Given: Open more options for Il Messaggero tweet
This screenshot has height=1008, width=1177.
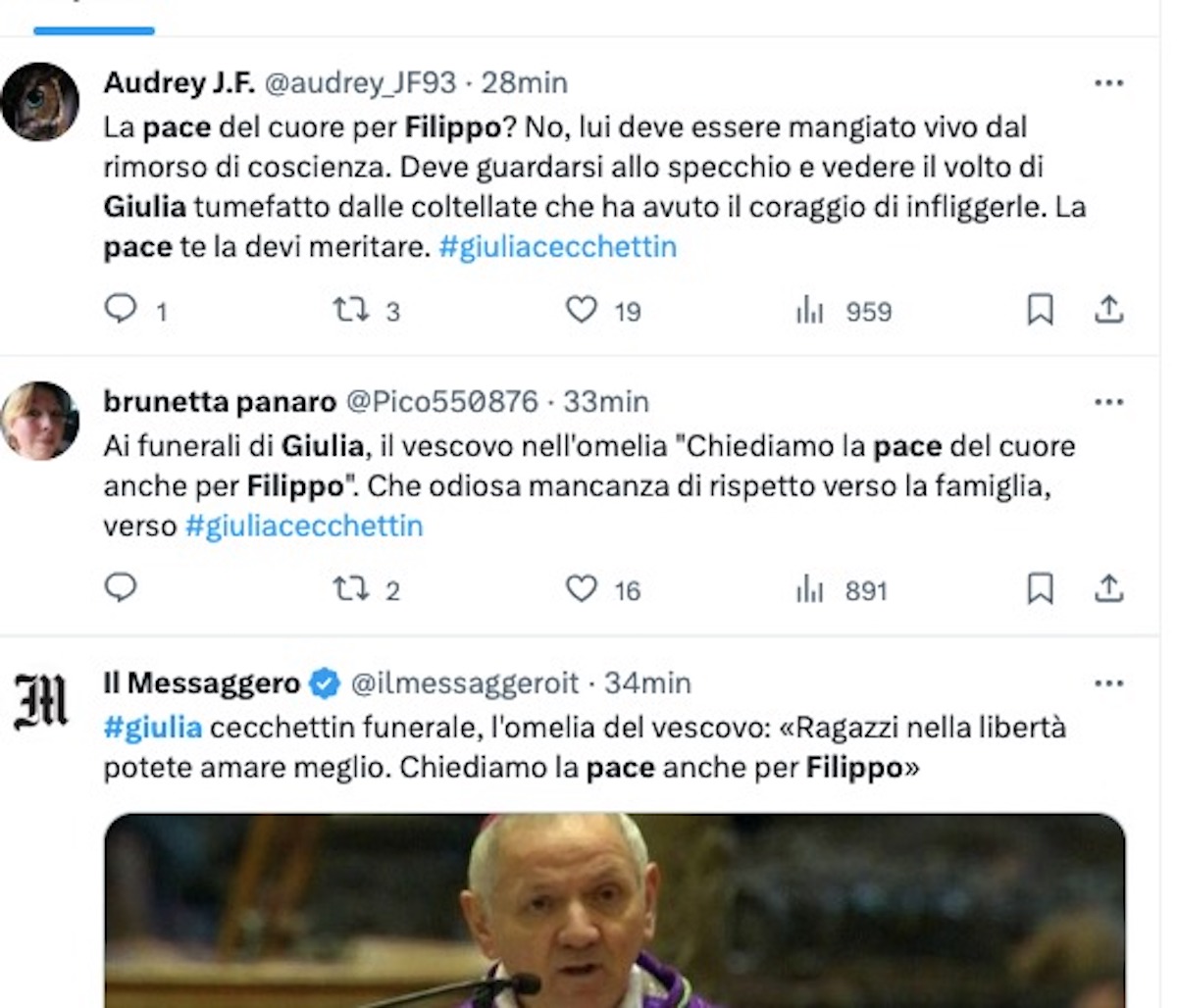Looking at the screenshot, I should tap(1108, 683).
